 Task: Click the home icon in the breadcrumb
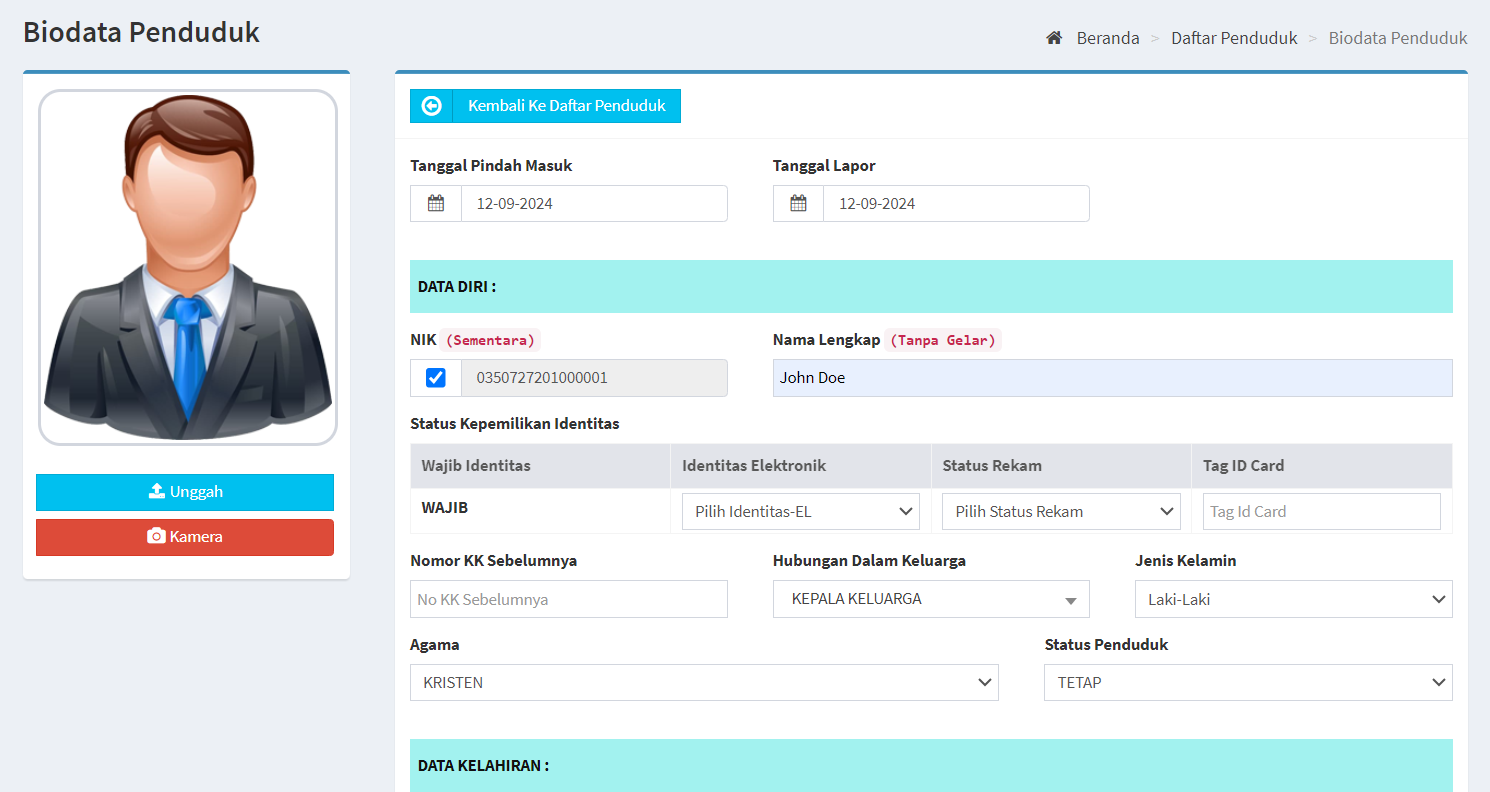[x=1053, y=37]
